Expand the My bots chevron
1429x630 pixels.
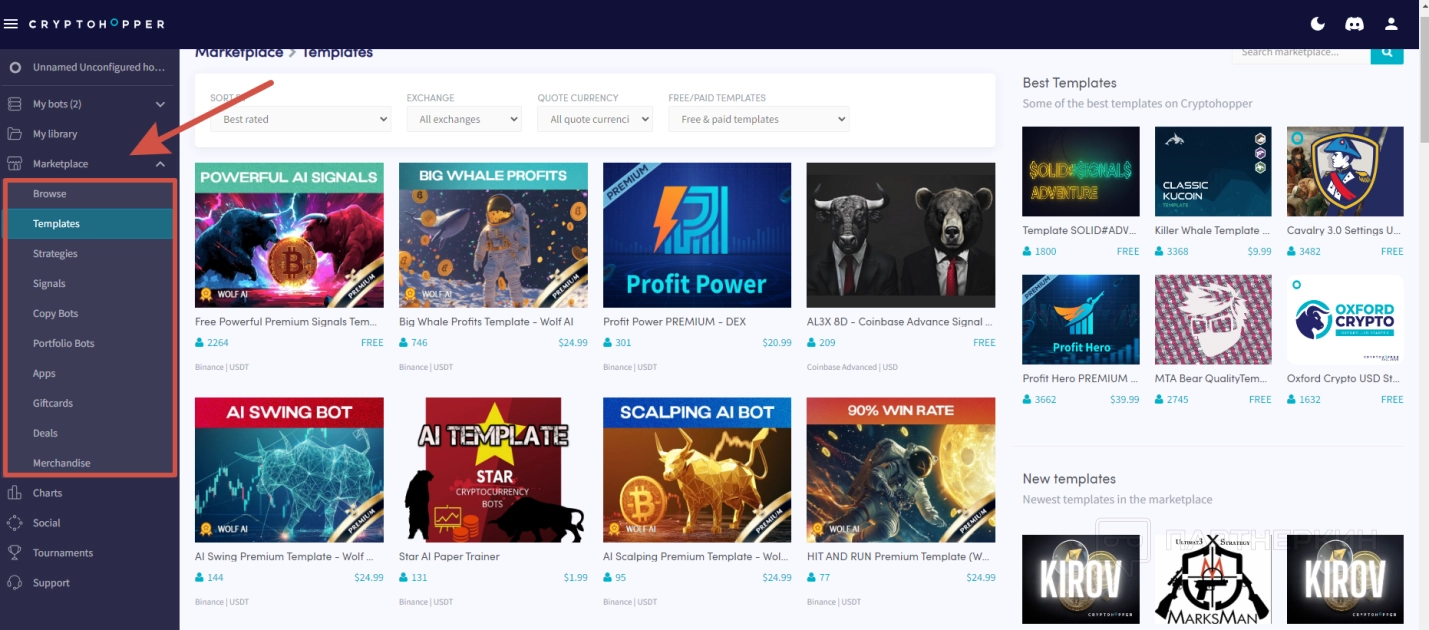pos(160,104)
